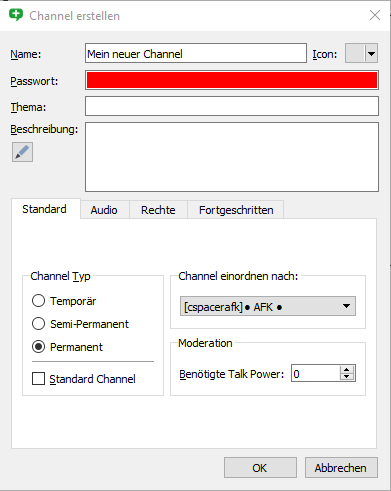Click into the Beschreibung text area
The image size is (391, 491).
click(232, 157)
